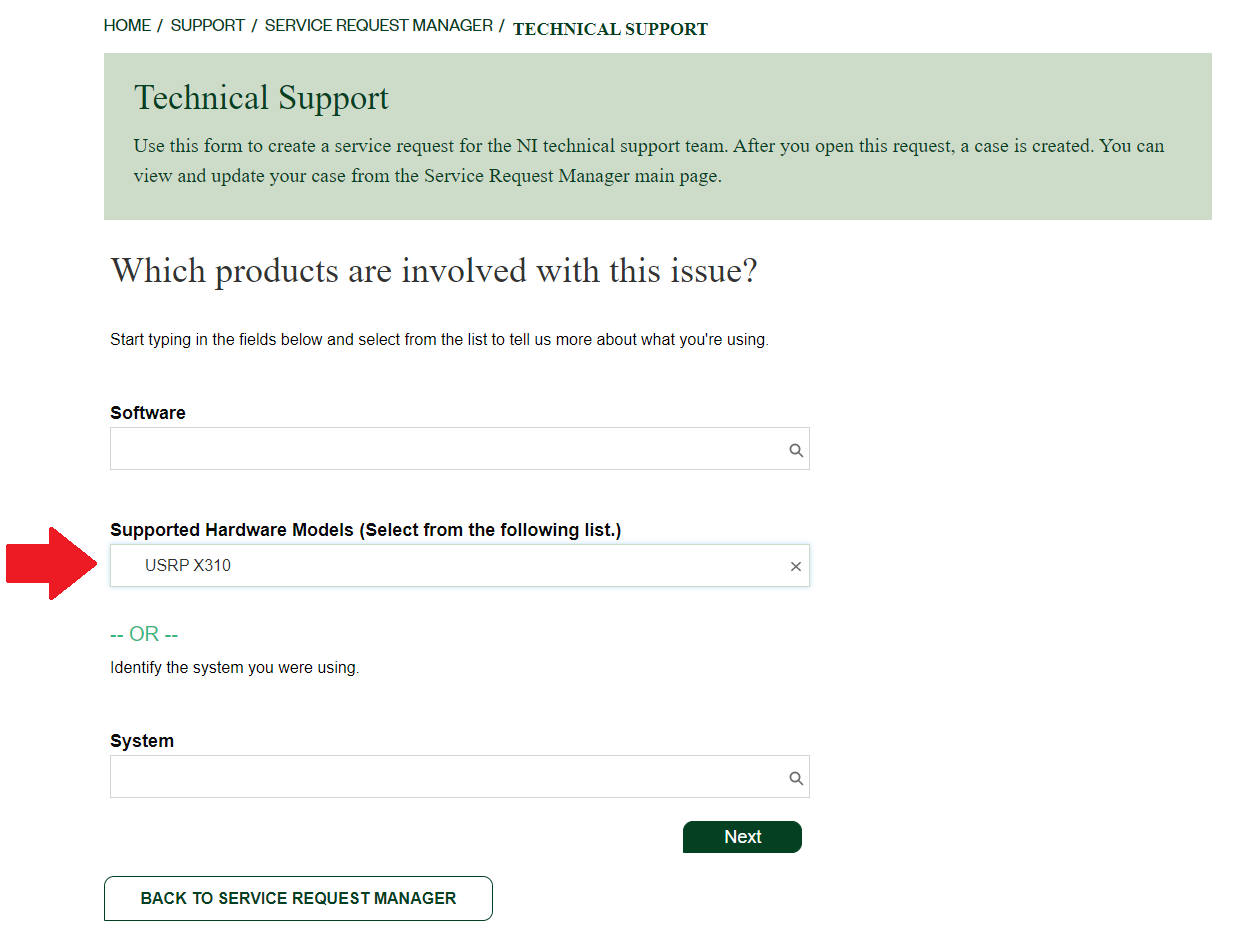Click the search icon in System field

pos(796,778)
